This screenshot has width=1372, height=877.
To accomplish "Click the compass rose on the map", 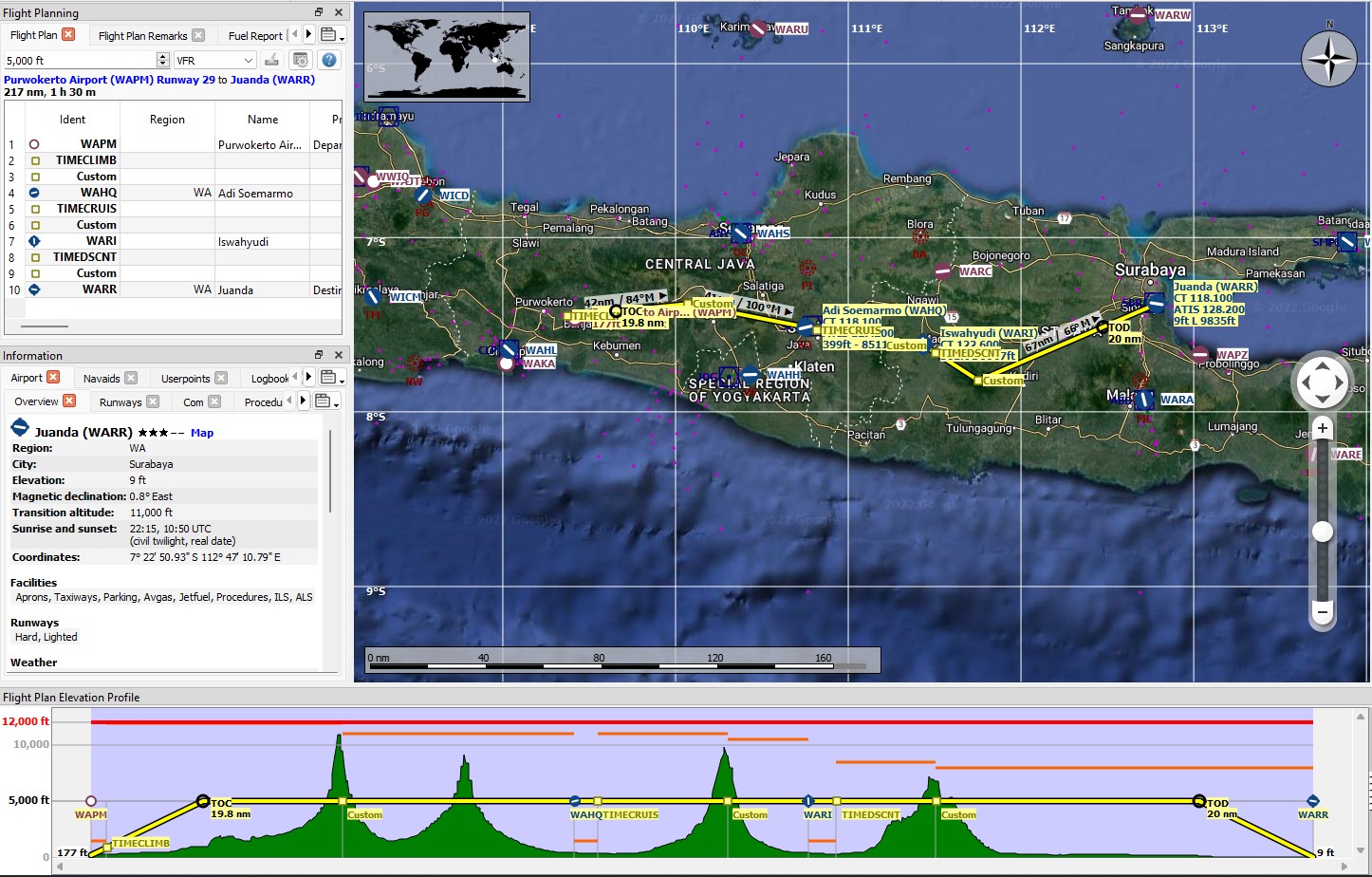I will pyautogui.click(x=1328, y=59).
